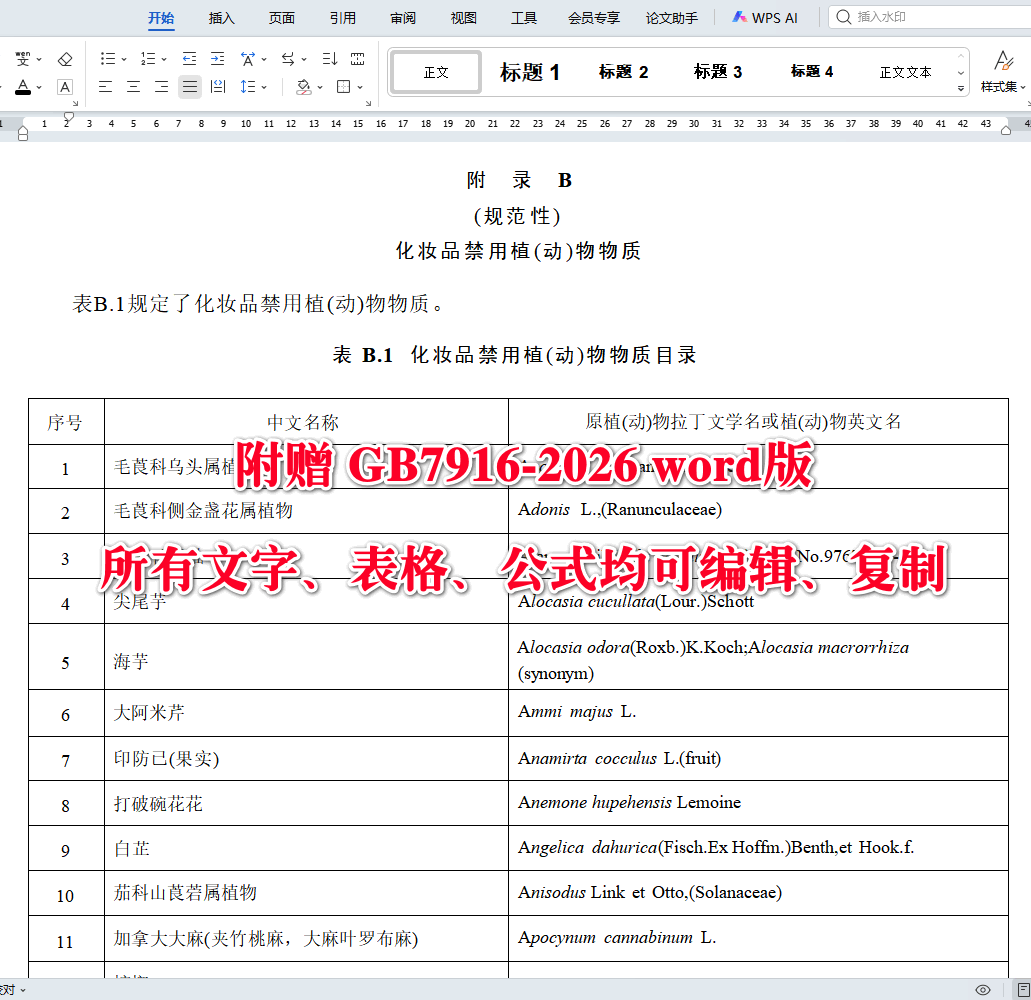Click the WPS AI logo icon

[740, 17]
